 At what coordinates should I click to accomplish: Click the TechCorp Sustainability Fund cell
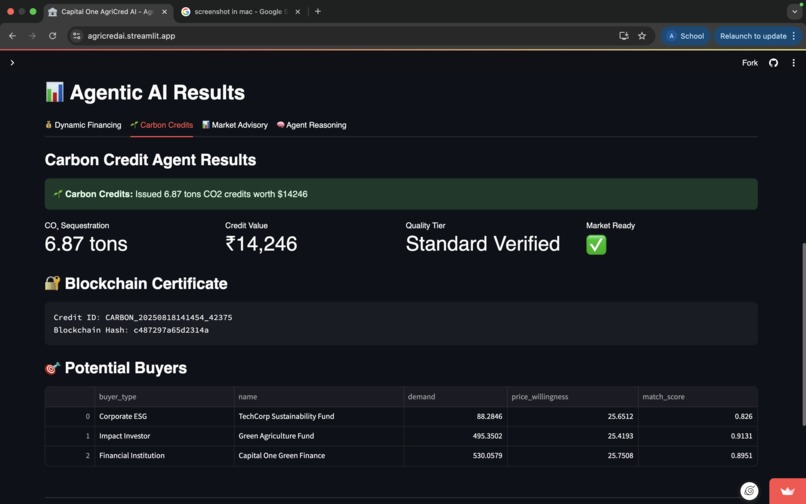pyautogui.click(x=319, y=416)
